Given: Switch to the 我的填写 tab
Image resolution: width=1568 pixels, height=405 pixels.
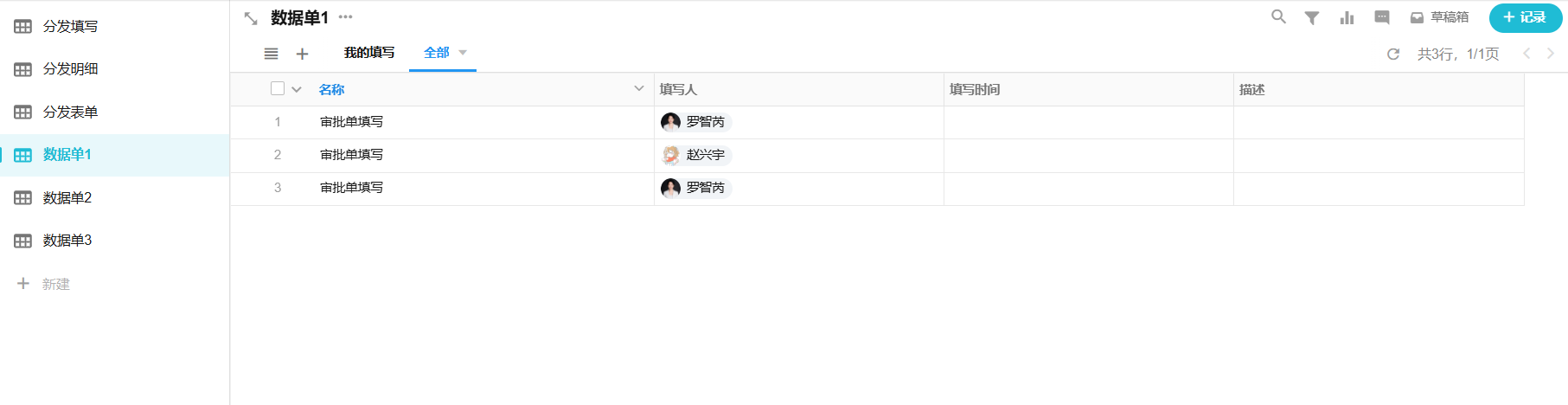Looking at the screenshot, I should pos(369,53).
